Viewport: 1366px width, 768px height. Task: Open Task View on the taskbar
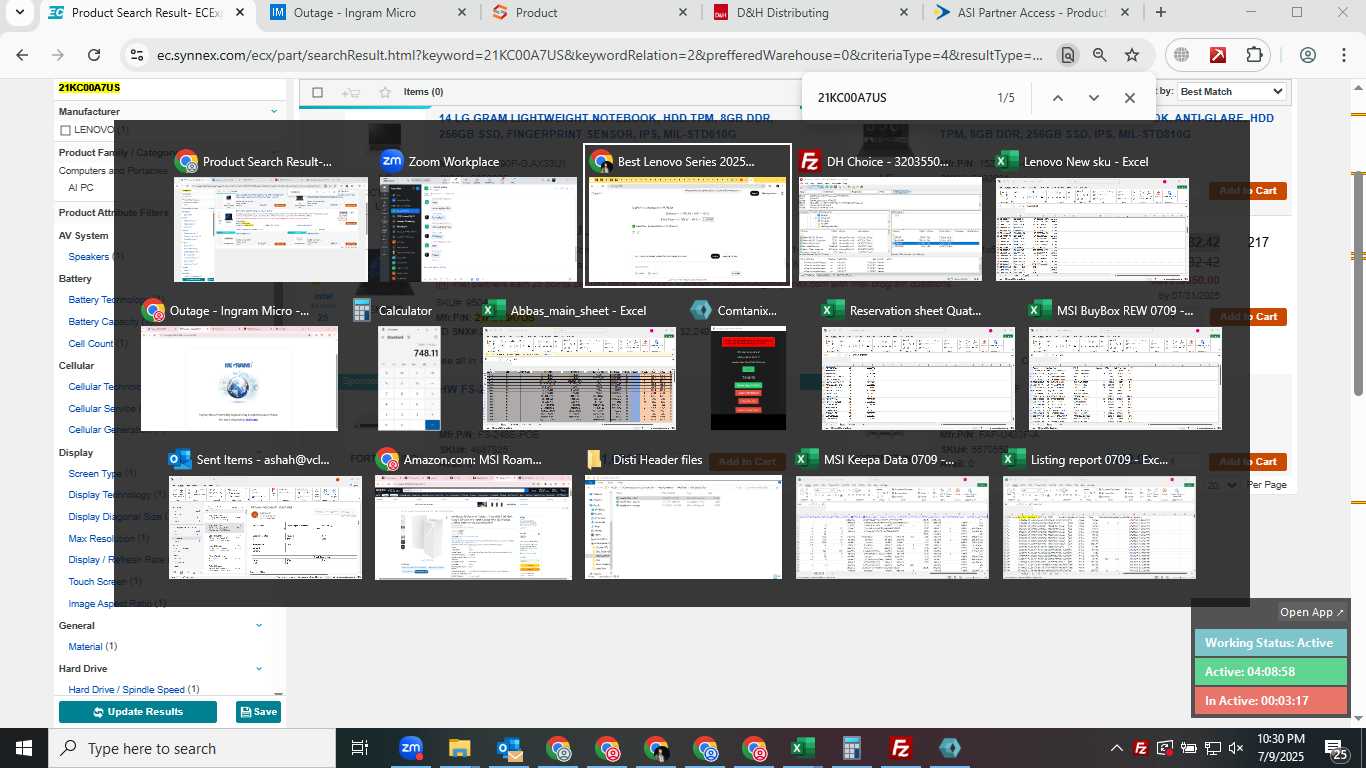[x=360, y=748]
